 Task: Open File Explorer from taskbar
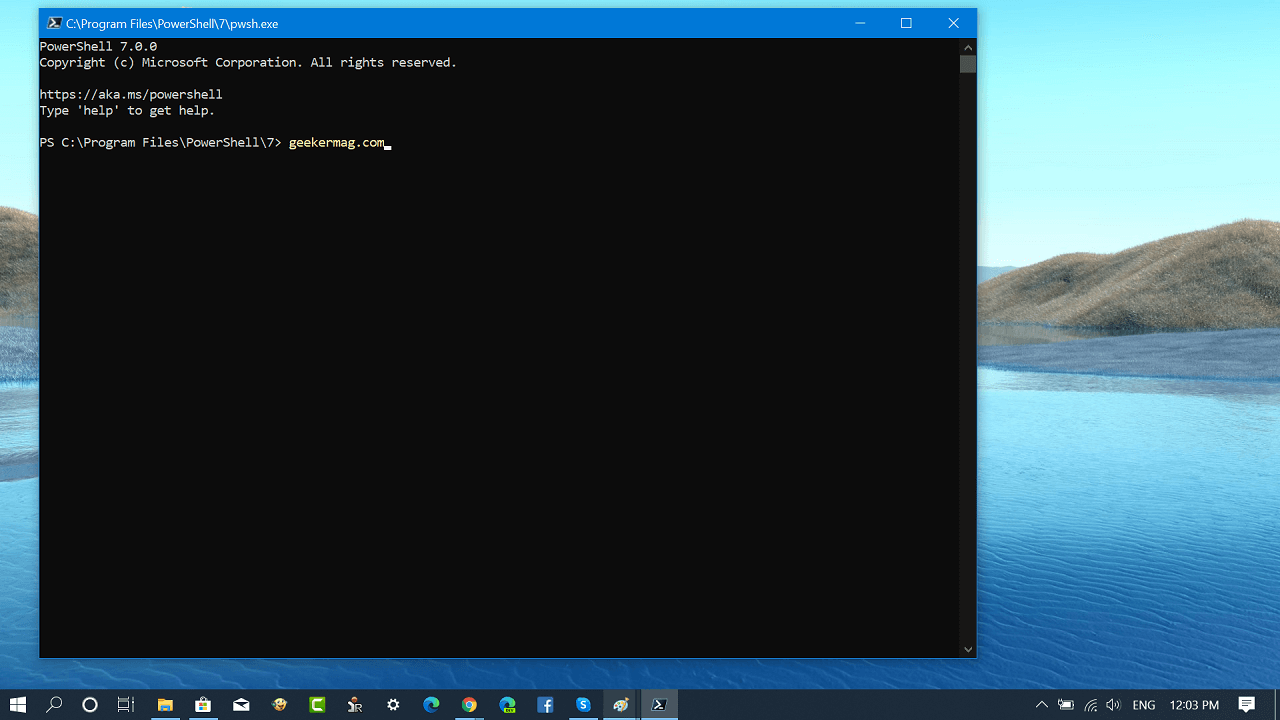(165, 705)
